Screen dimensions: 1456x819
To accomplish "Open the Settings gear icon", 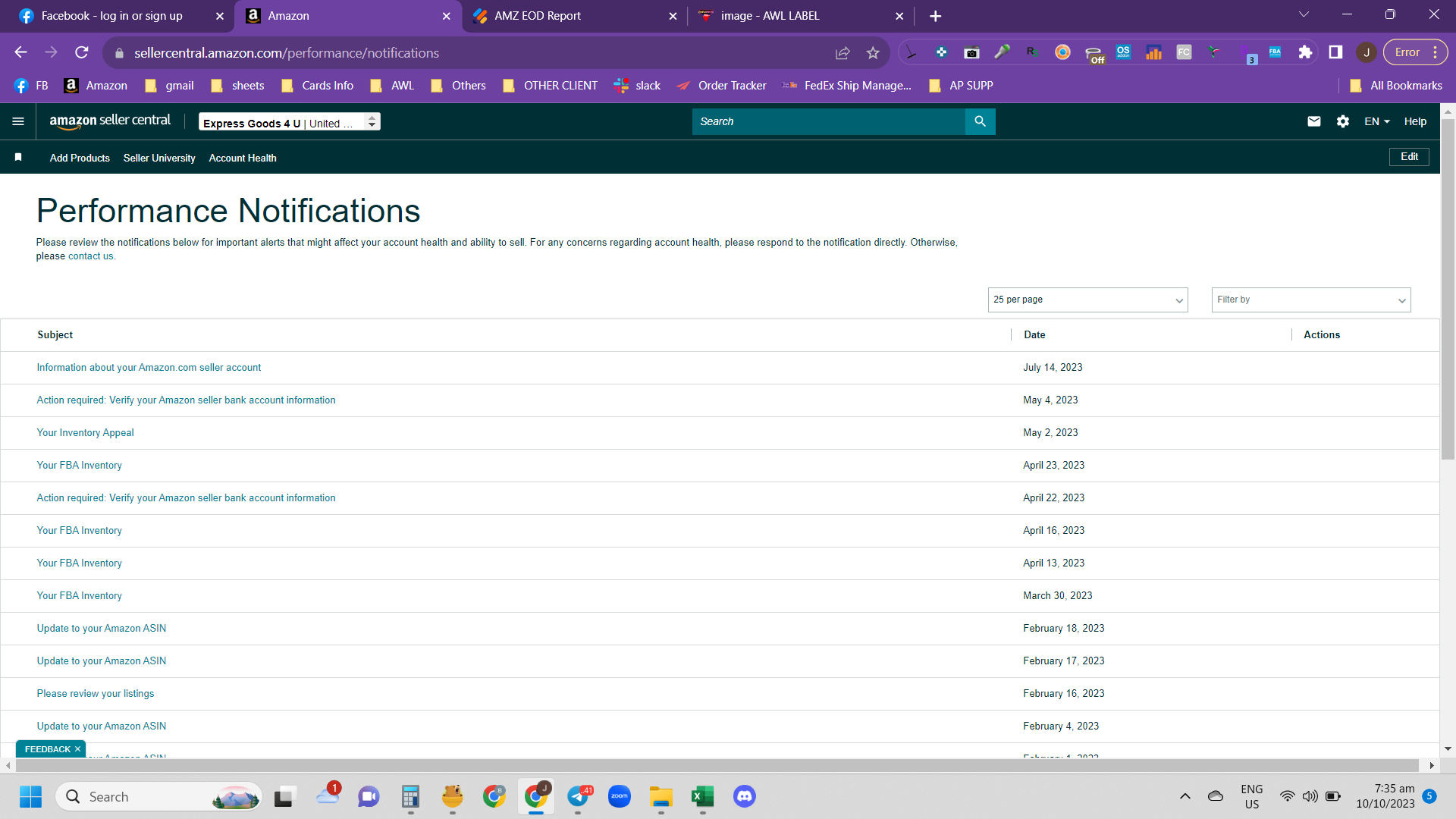I will tap(1343, 121).
